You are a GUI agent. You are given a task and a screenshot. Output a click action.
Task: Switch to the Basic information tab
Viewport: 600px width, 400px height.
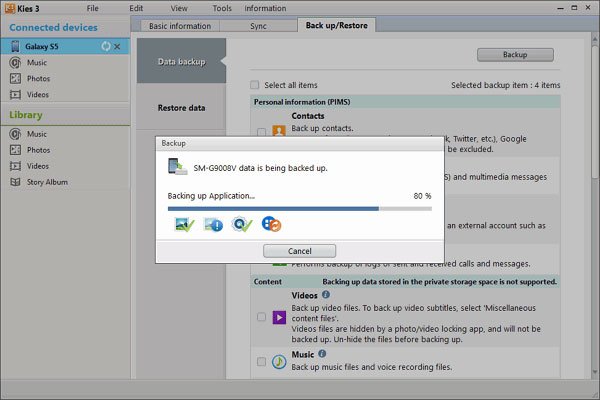click(x=180, y=26)
